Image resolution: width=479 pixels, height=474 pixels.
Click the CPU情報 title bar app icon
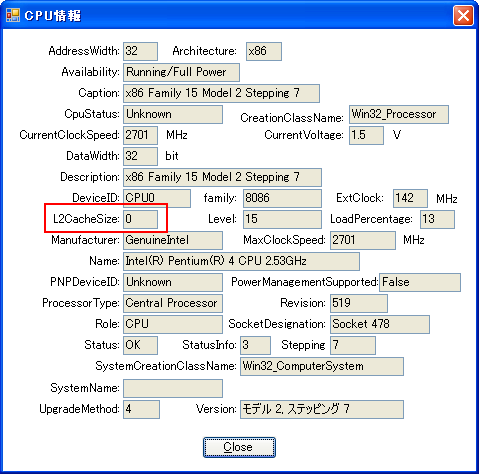point(13,15)
